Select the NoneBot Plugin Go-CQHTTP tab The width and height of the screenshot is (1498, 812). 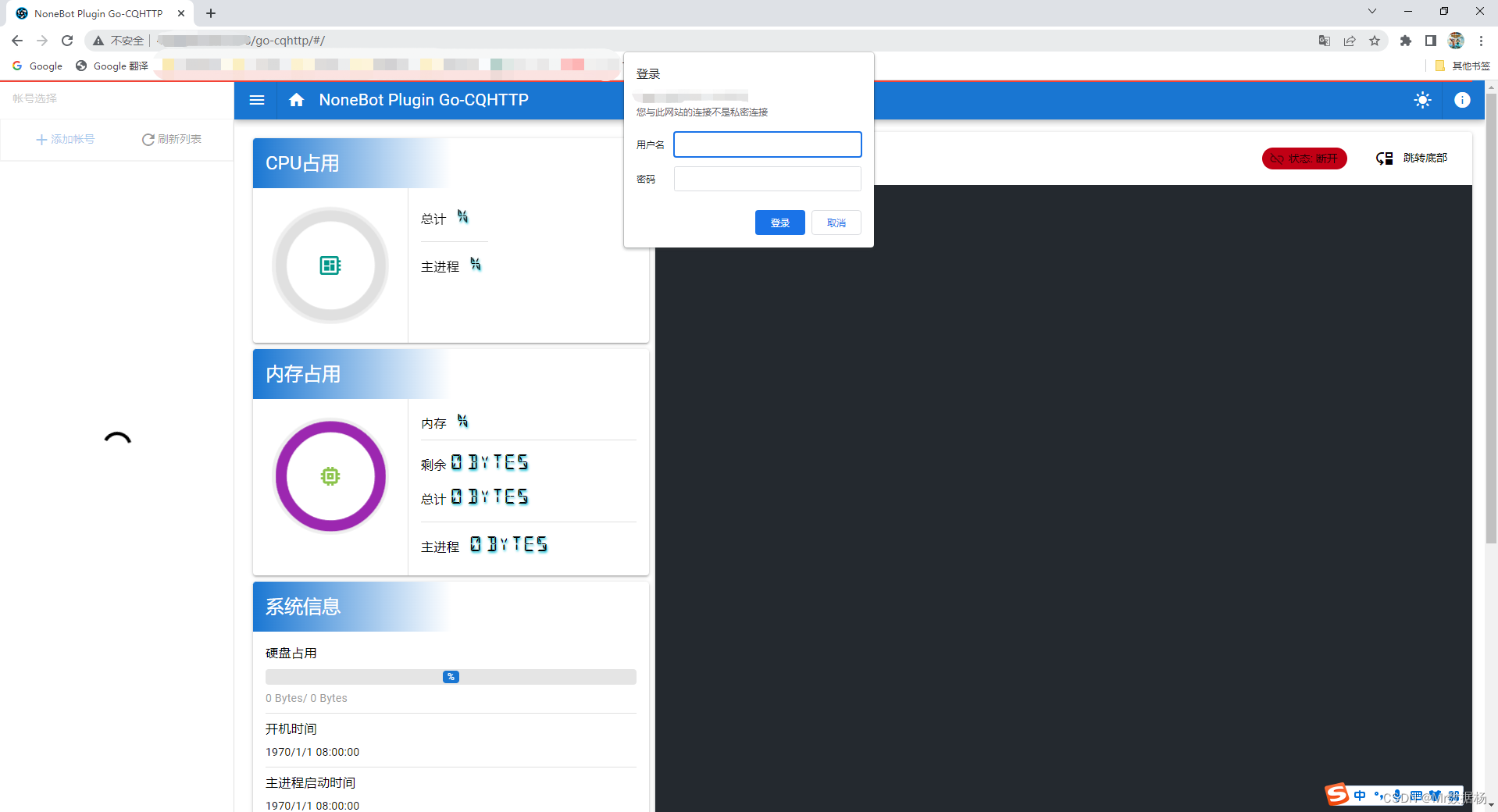pos(98,13)
